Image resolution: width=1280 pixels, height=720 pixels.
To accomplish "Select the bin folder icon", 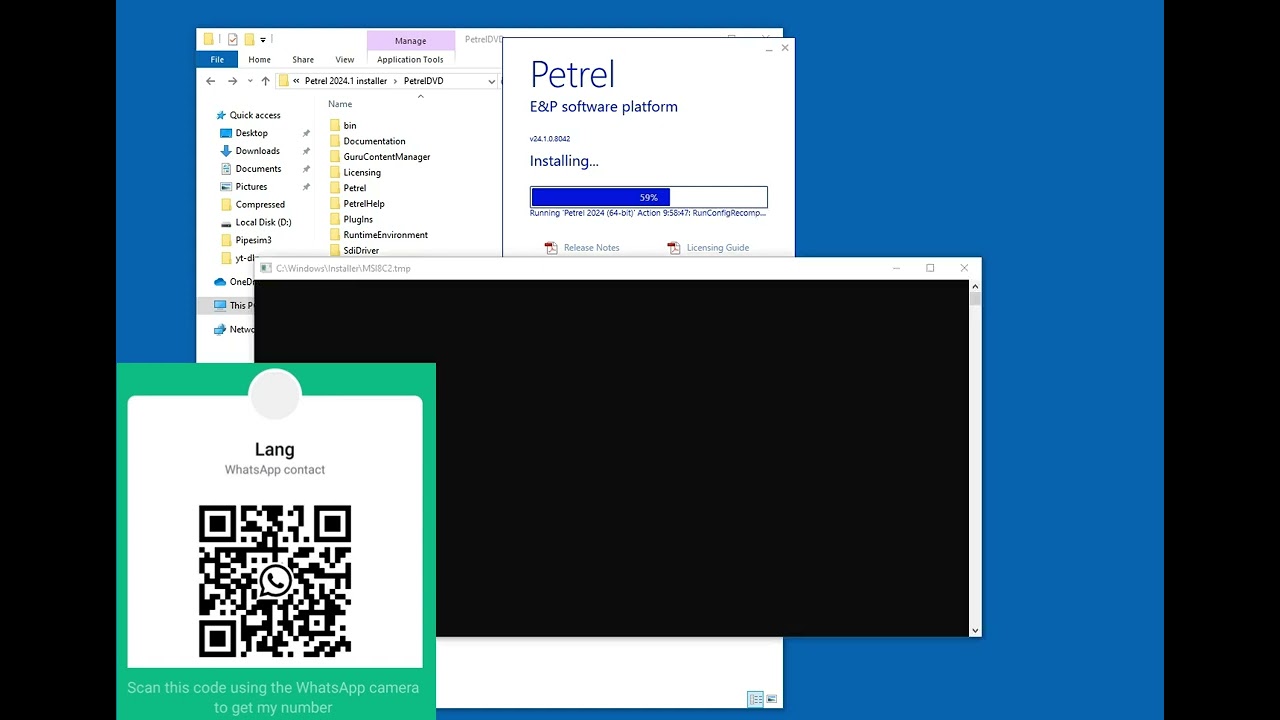I will click(x=335, y=125).
